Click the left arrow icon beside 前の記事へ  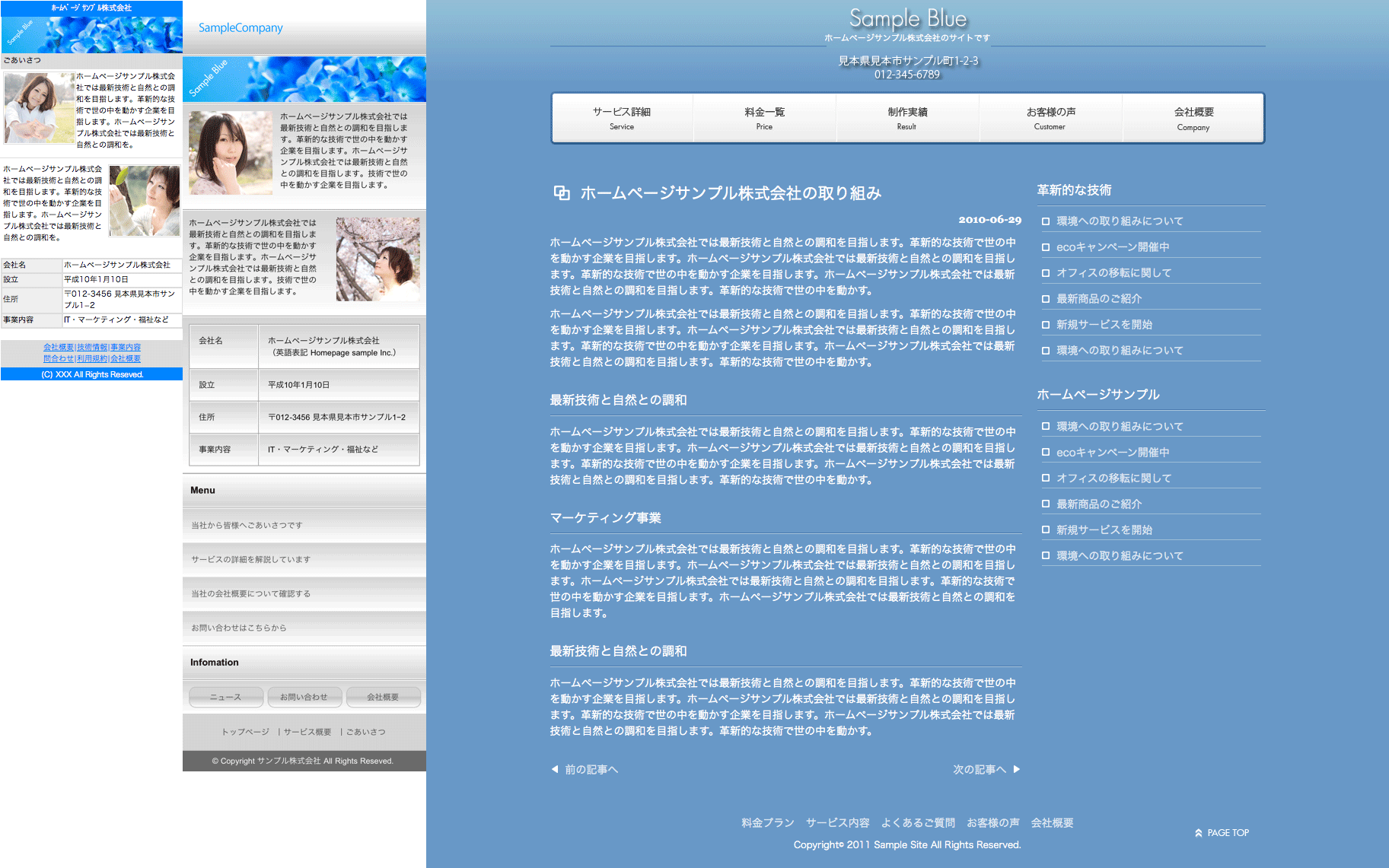[x=555, y=769]
